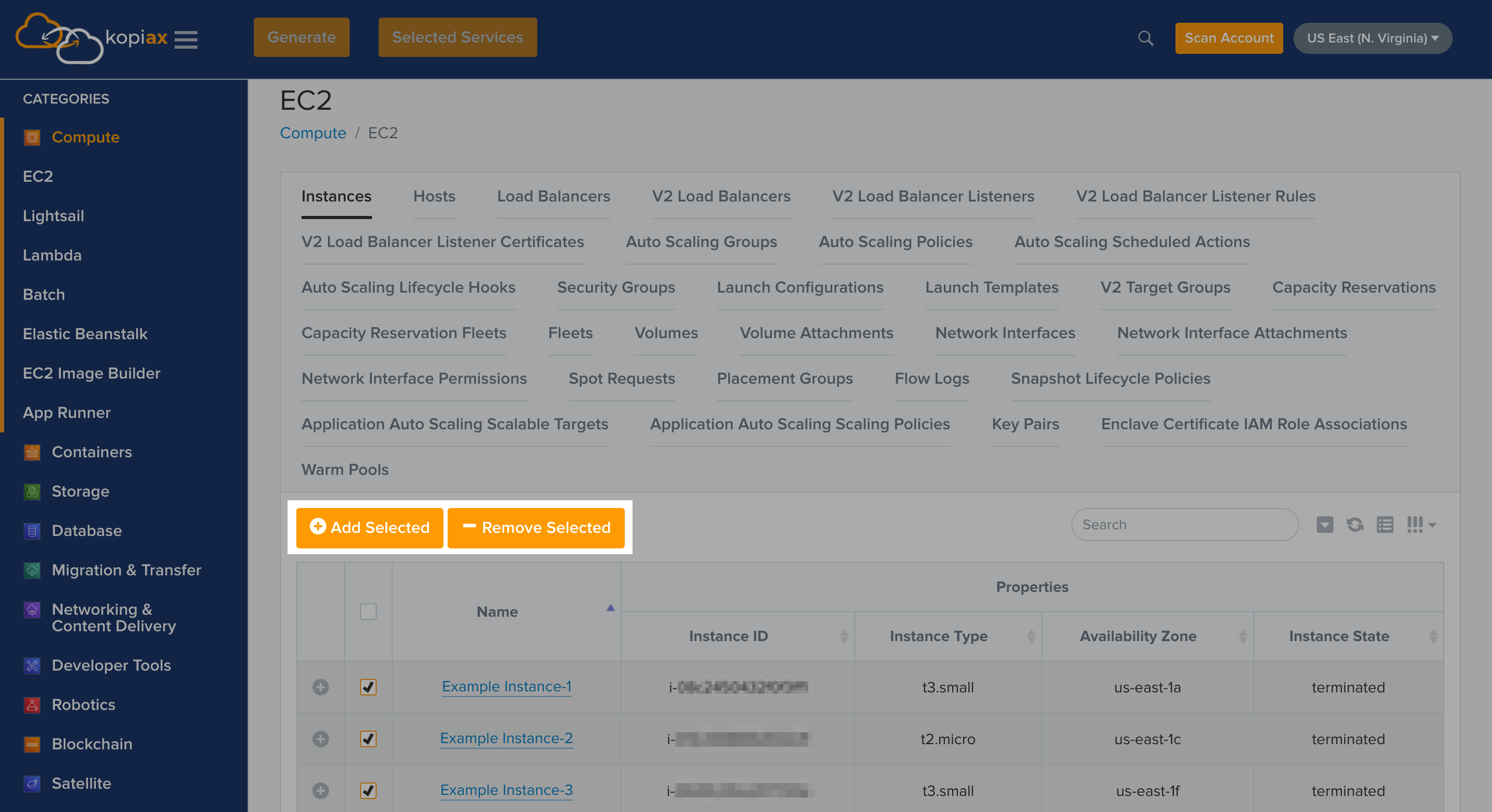Select Lightsail in the sidebar
Image resolution: width=1492 pixels, height=812 pixels.
point(53,216)
